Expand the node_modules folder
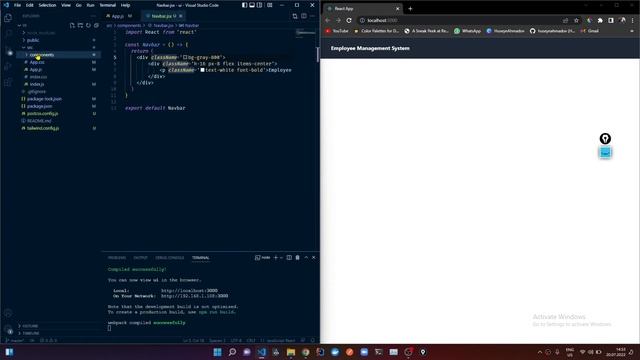Viewport: 640px width, 360px height. coord(58,33)
